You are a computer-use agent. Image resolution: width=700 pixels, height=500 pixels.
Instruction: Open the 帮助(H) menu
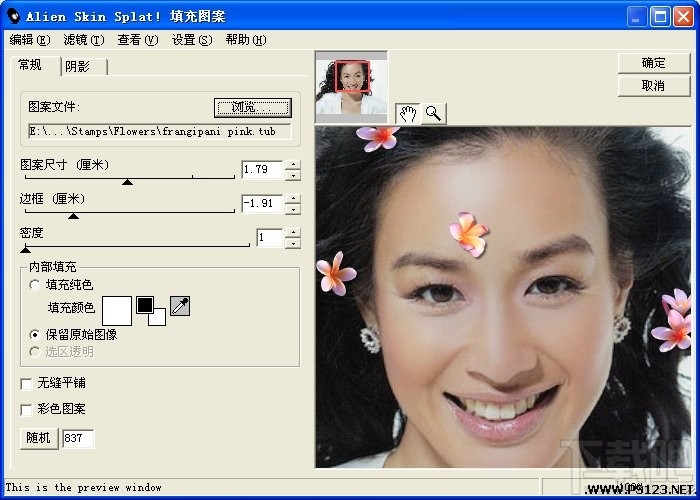(x=246, y=40)
